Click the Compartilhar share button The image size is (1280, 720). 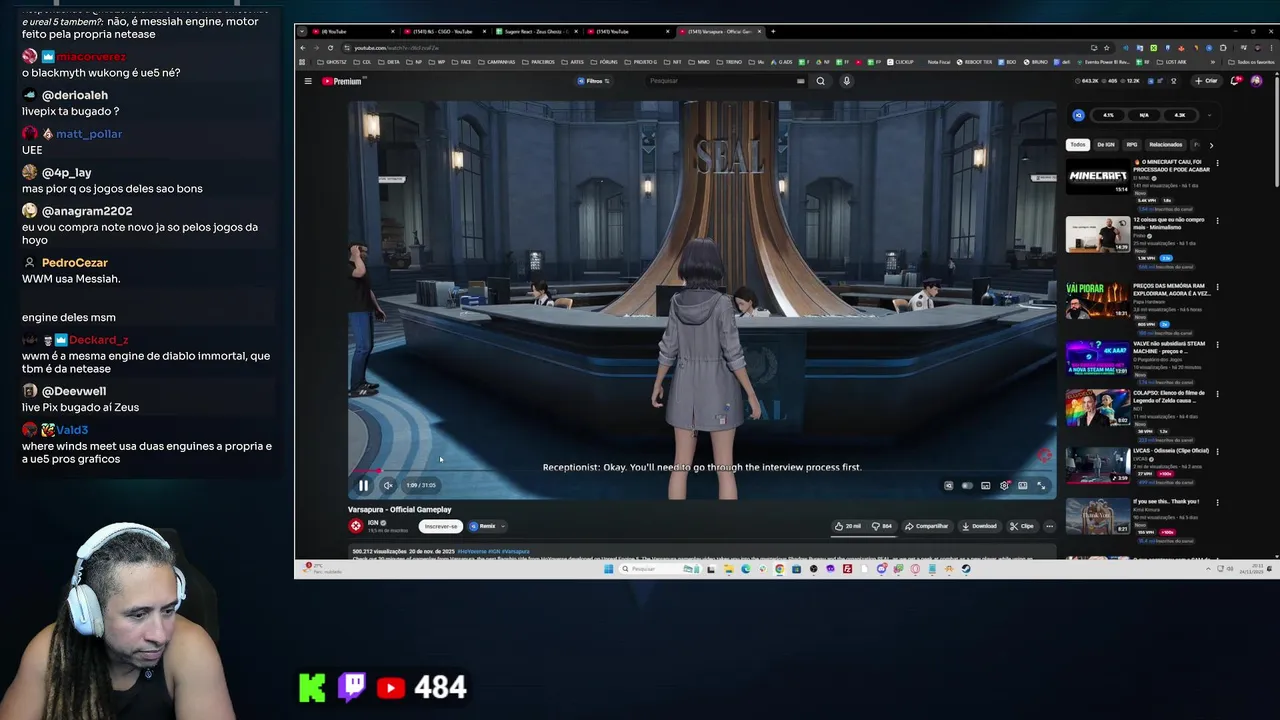(926, 526)
